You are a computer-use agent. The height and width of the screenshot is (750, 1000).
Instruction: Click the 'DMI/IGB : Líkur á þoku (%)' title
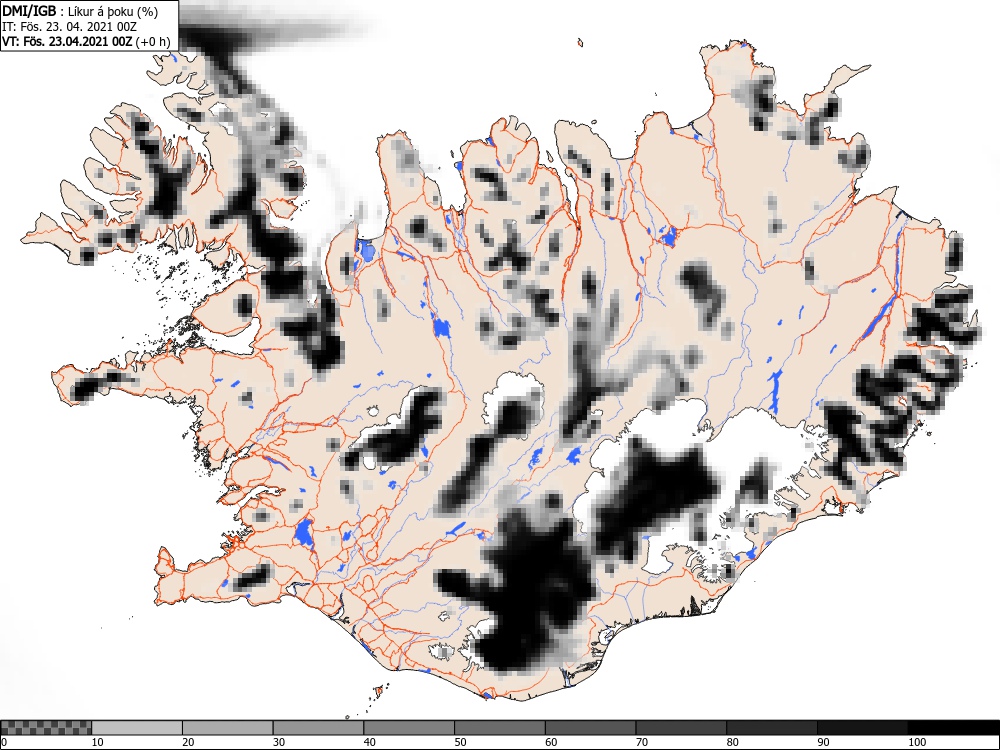click(80, 11)
